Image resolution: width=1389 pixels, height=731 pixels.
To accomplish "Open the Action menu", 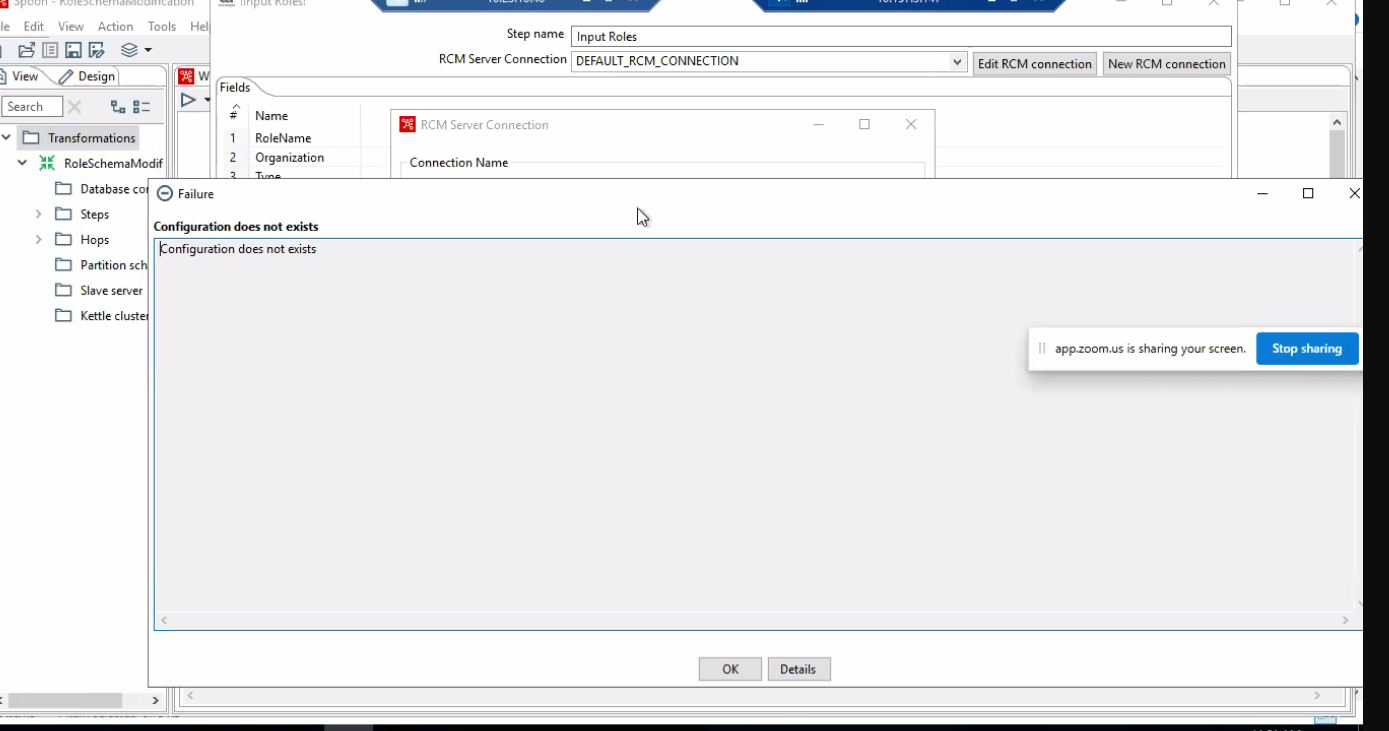I will (115, 26).
